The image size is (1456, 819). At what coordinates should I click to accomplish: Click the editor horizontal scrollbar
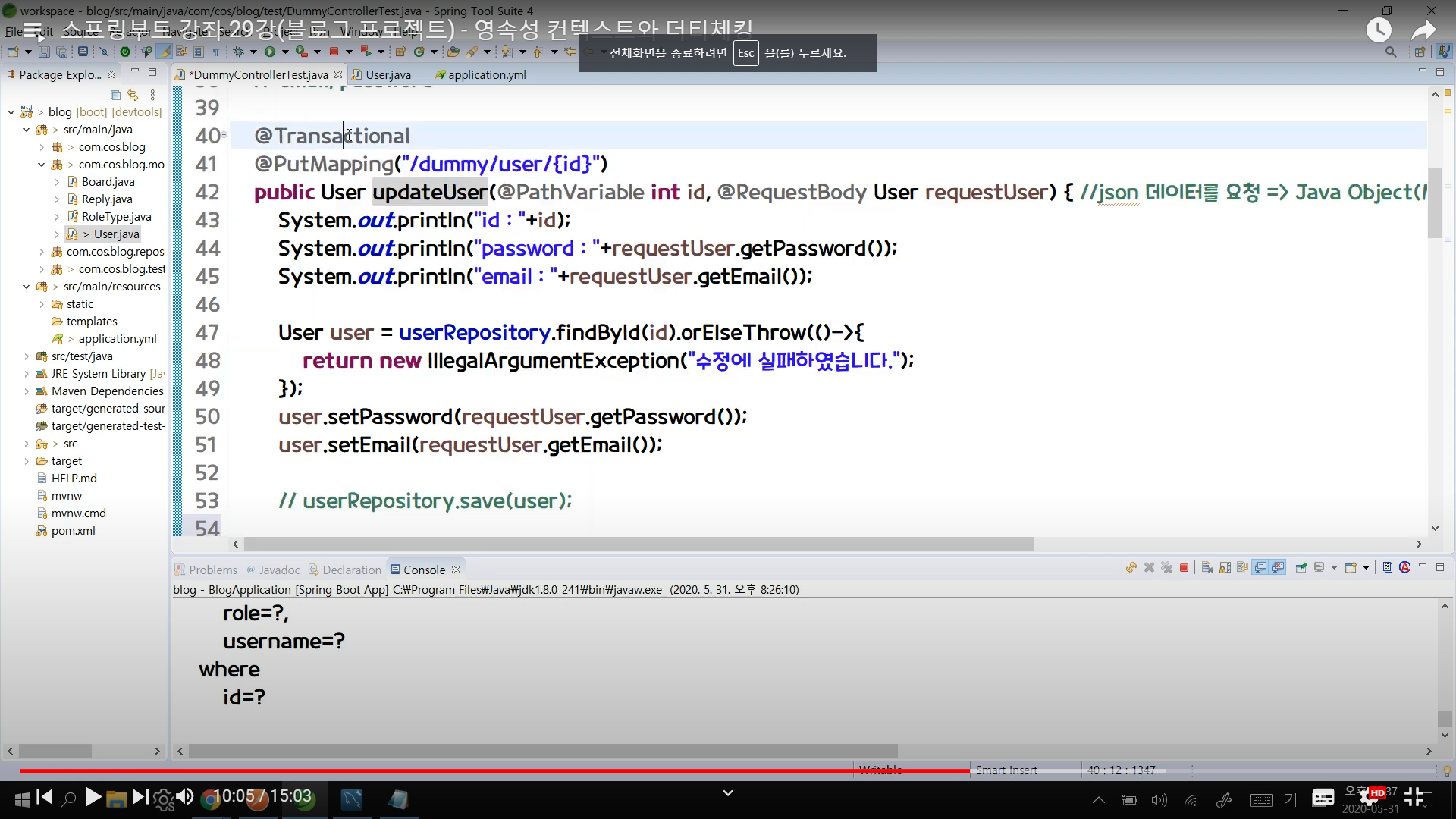(x=639, y=544)
